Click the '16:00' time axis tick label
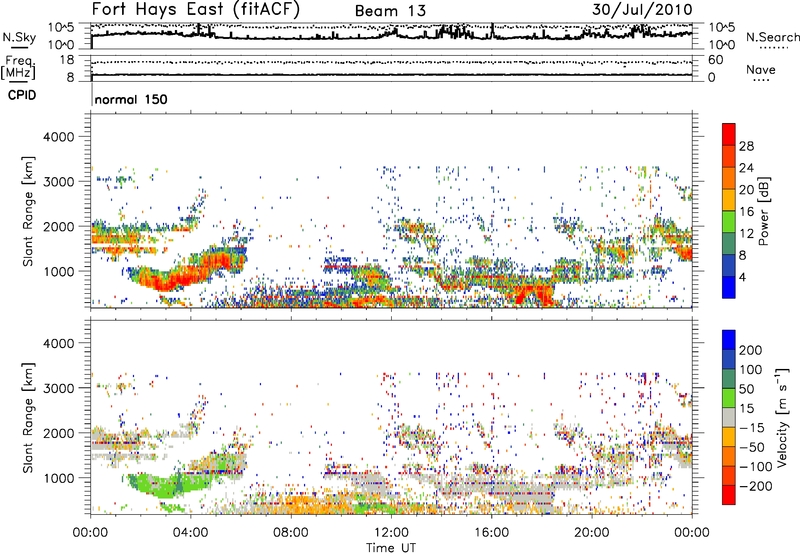The width and height of the screenshot is (800, 554). (491, 533)
